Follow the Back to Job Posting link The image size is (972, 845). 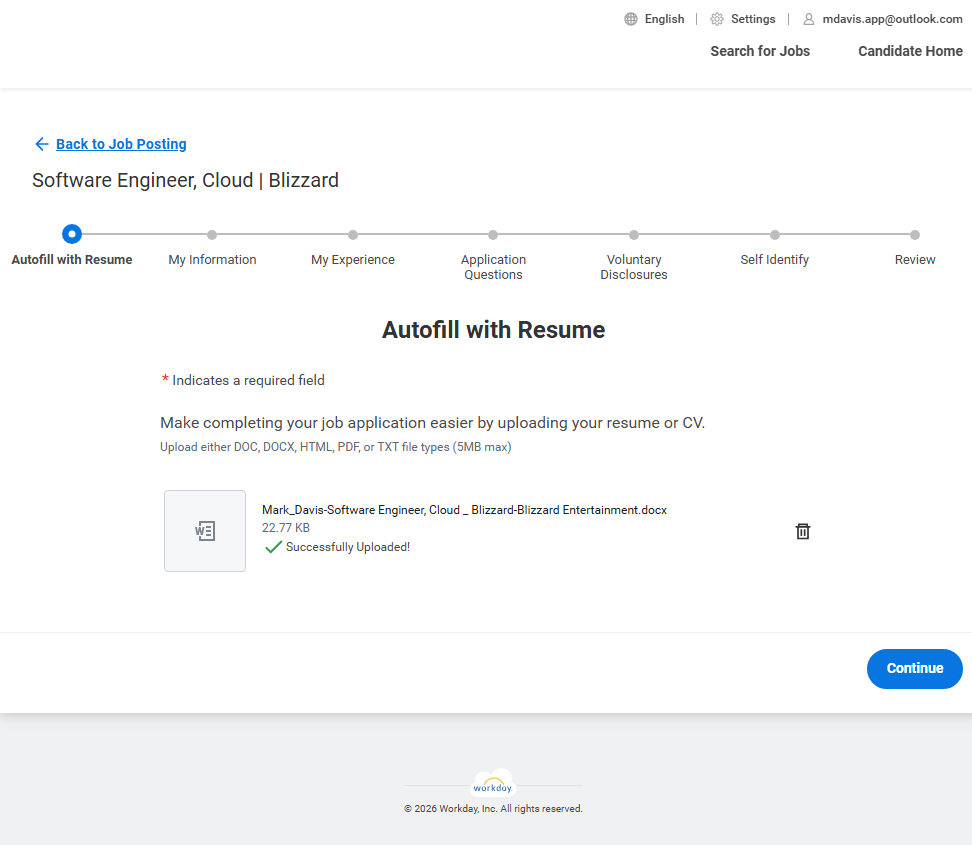click(x=121, y=144)
